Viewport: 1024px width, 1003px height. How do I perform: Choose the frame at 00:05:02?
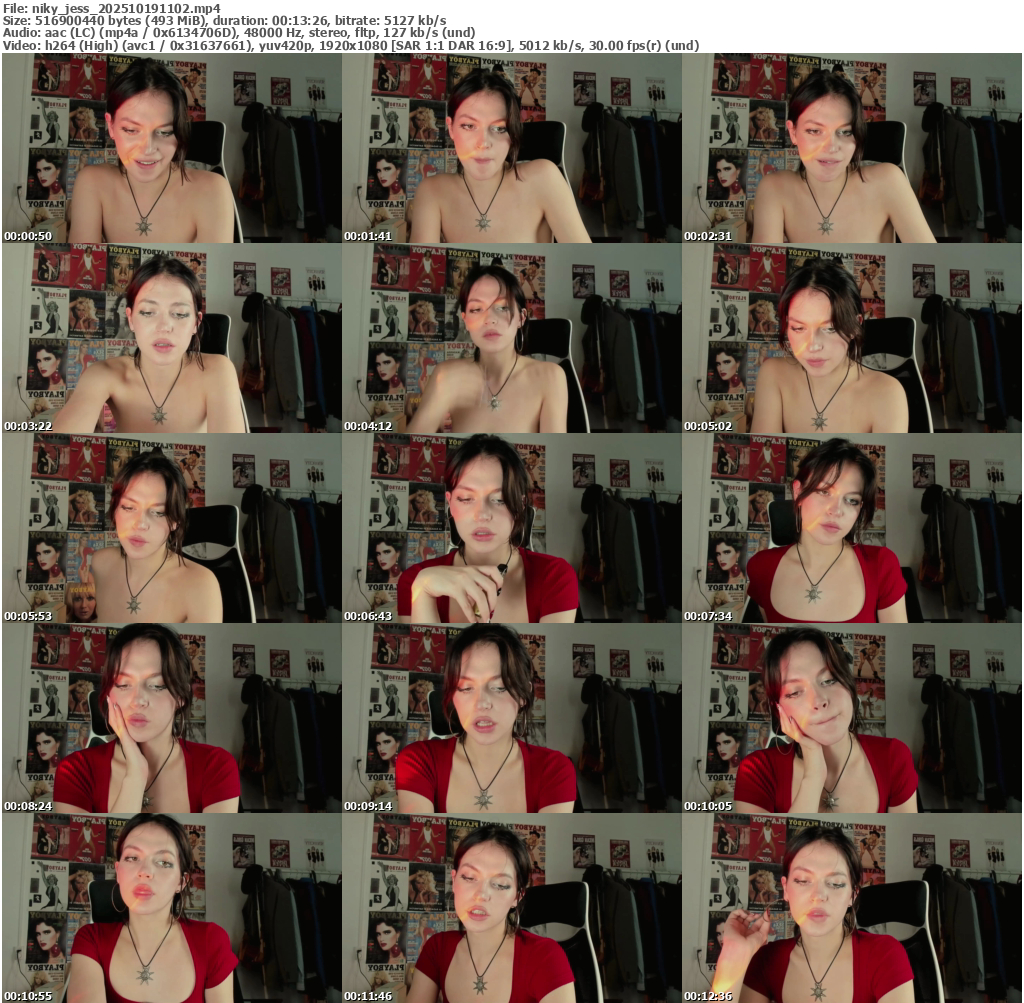tap(852, 338)
